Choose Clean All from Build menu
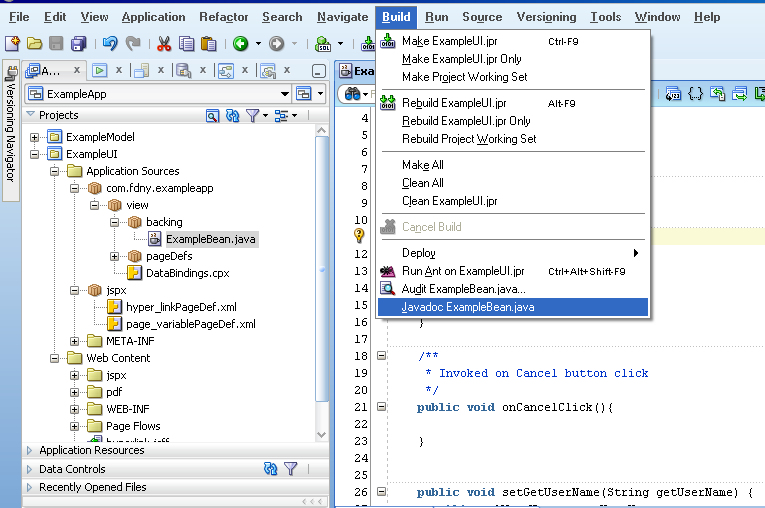 (x=423, y=183)
